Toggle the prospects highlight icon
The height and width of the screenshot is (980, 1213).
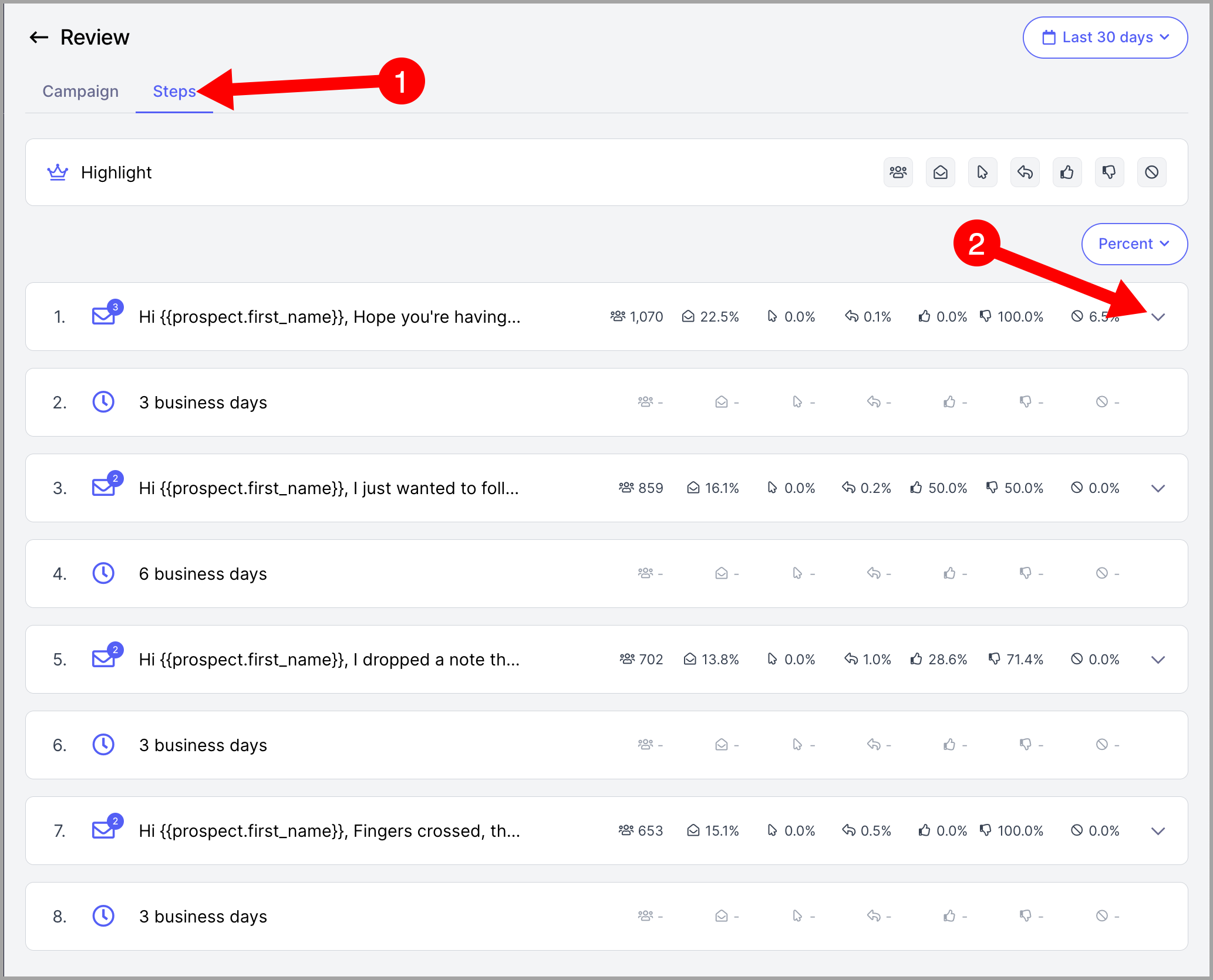tap(898, 173)
